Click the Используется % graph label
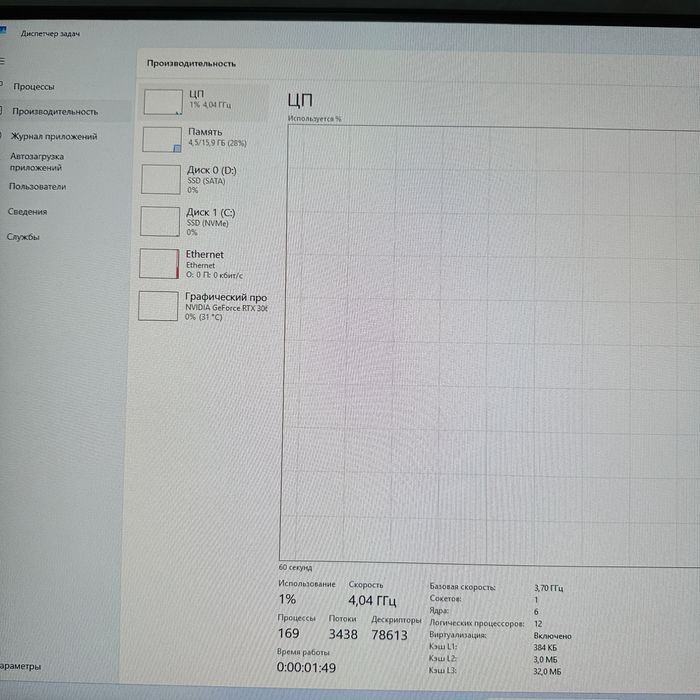Viewport: 700px width, 700px height. tap(314, 119)
